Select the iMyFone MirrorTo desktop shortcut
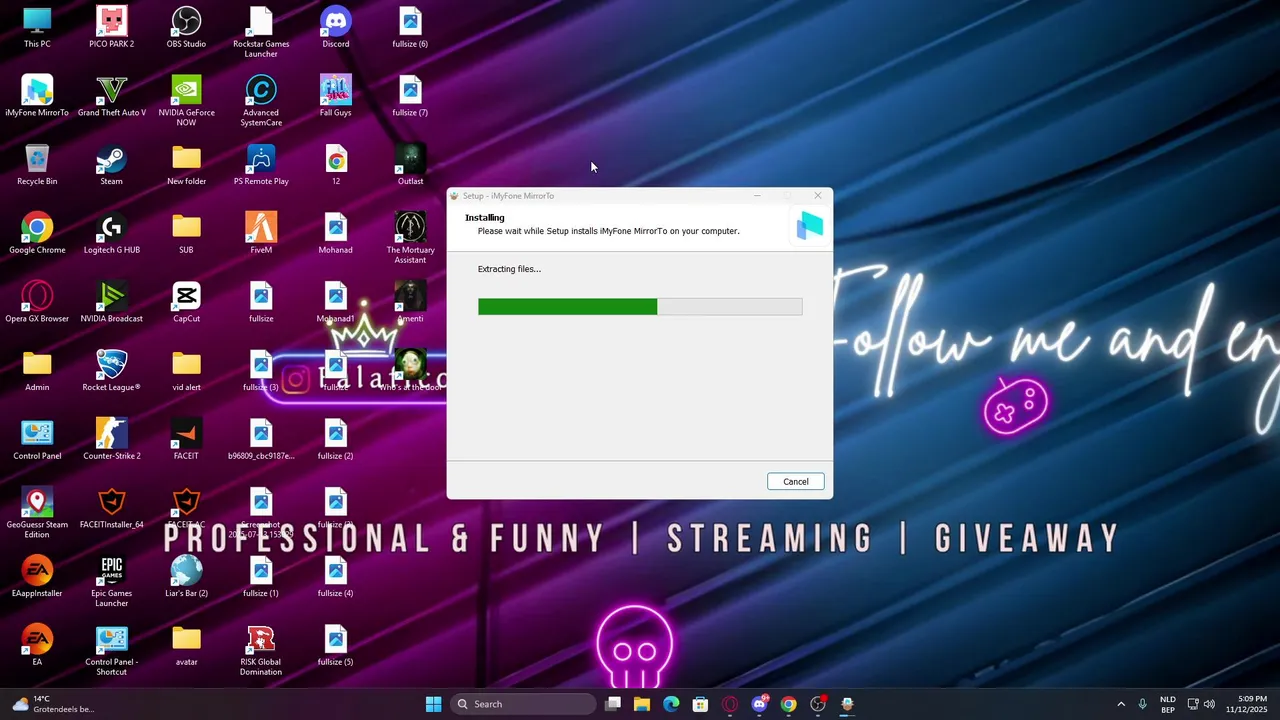1280x720 pixels. pyautogui.click(x=37, y=97)
